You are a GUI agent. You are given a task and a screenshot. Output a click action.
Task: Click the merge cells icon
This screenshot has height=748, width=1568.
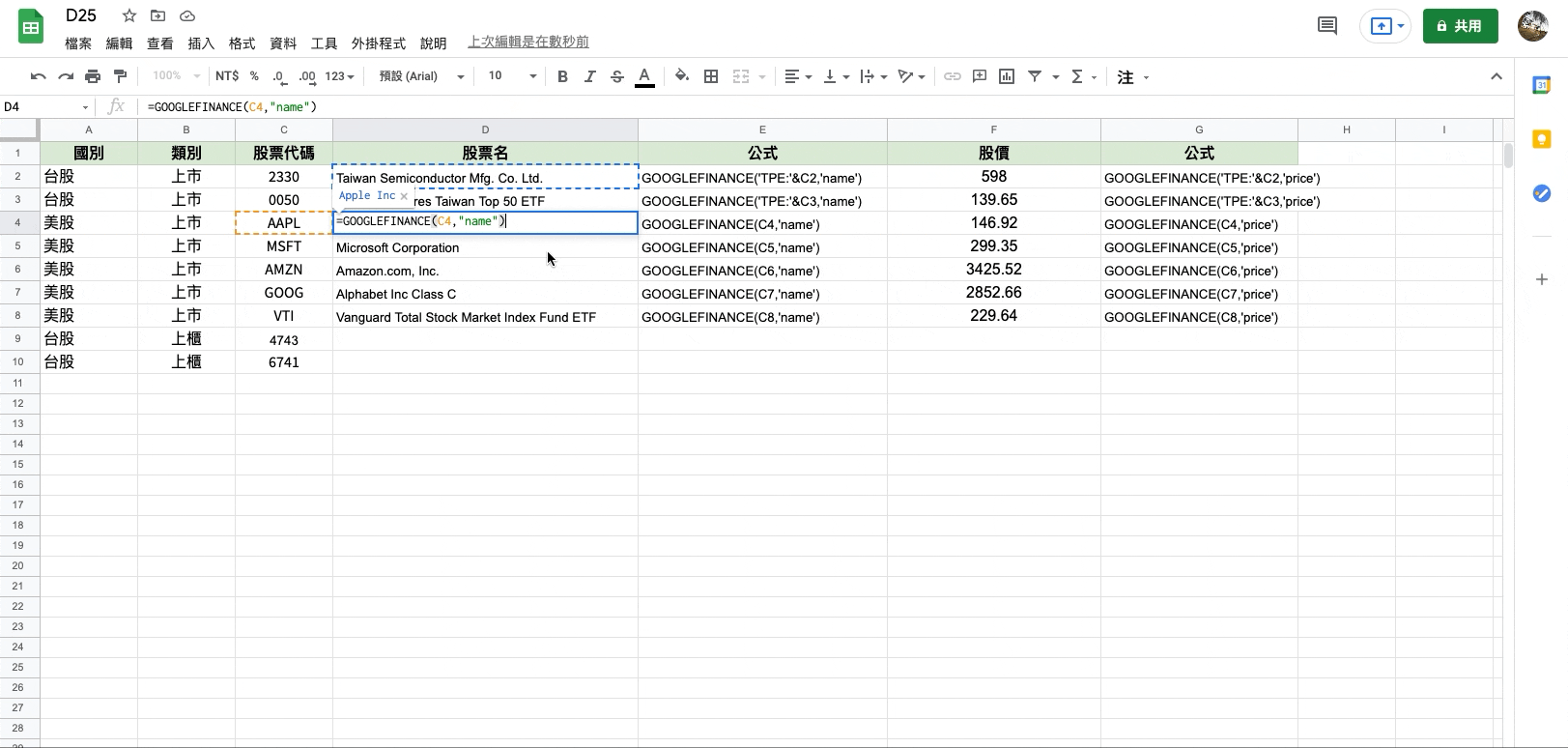point(741,76)
